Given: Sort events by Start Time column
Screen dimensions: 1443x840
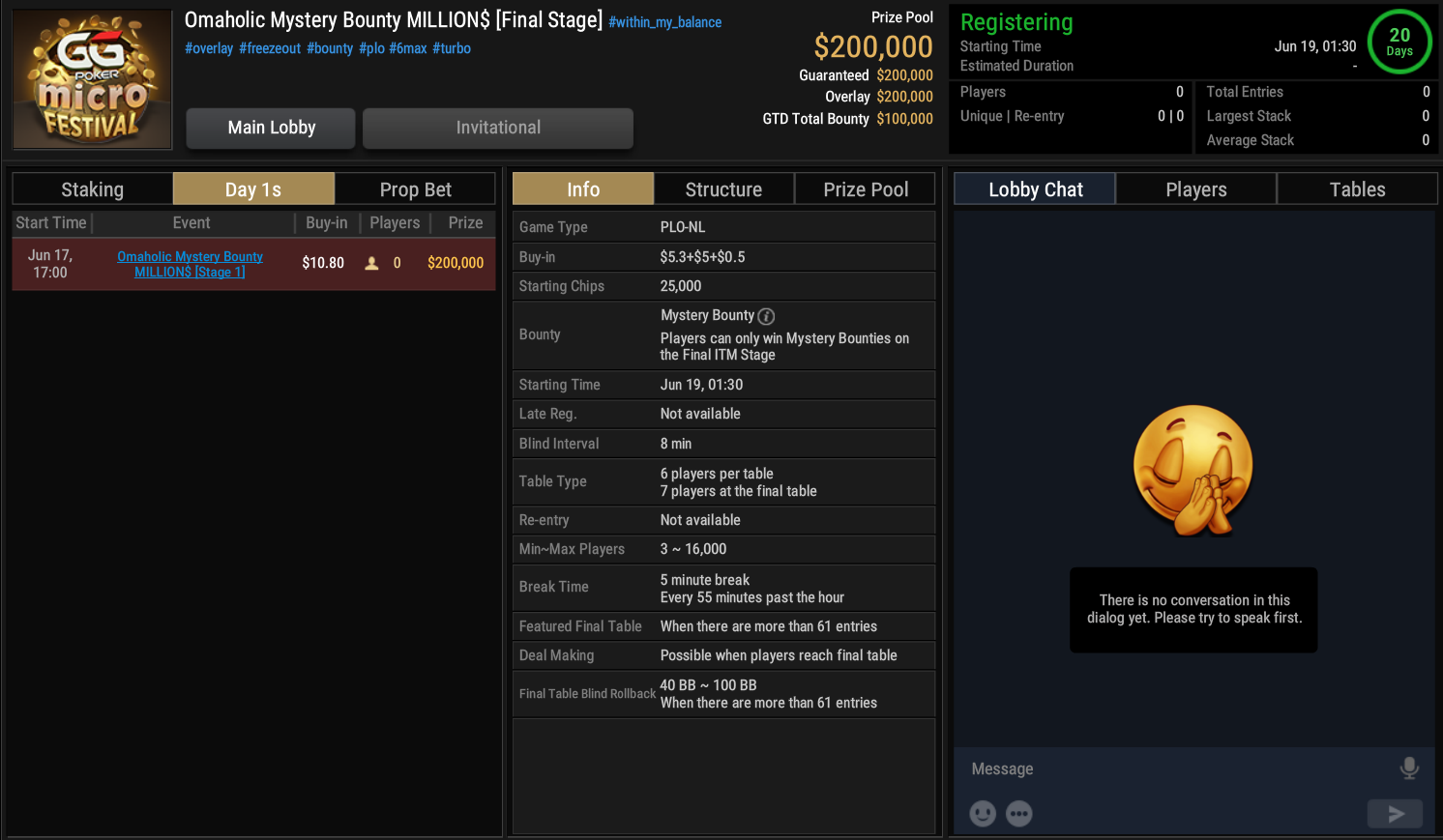Looking at the screenshot, I should (x=51, y=223).
